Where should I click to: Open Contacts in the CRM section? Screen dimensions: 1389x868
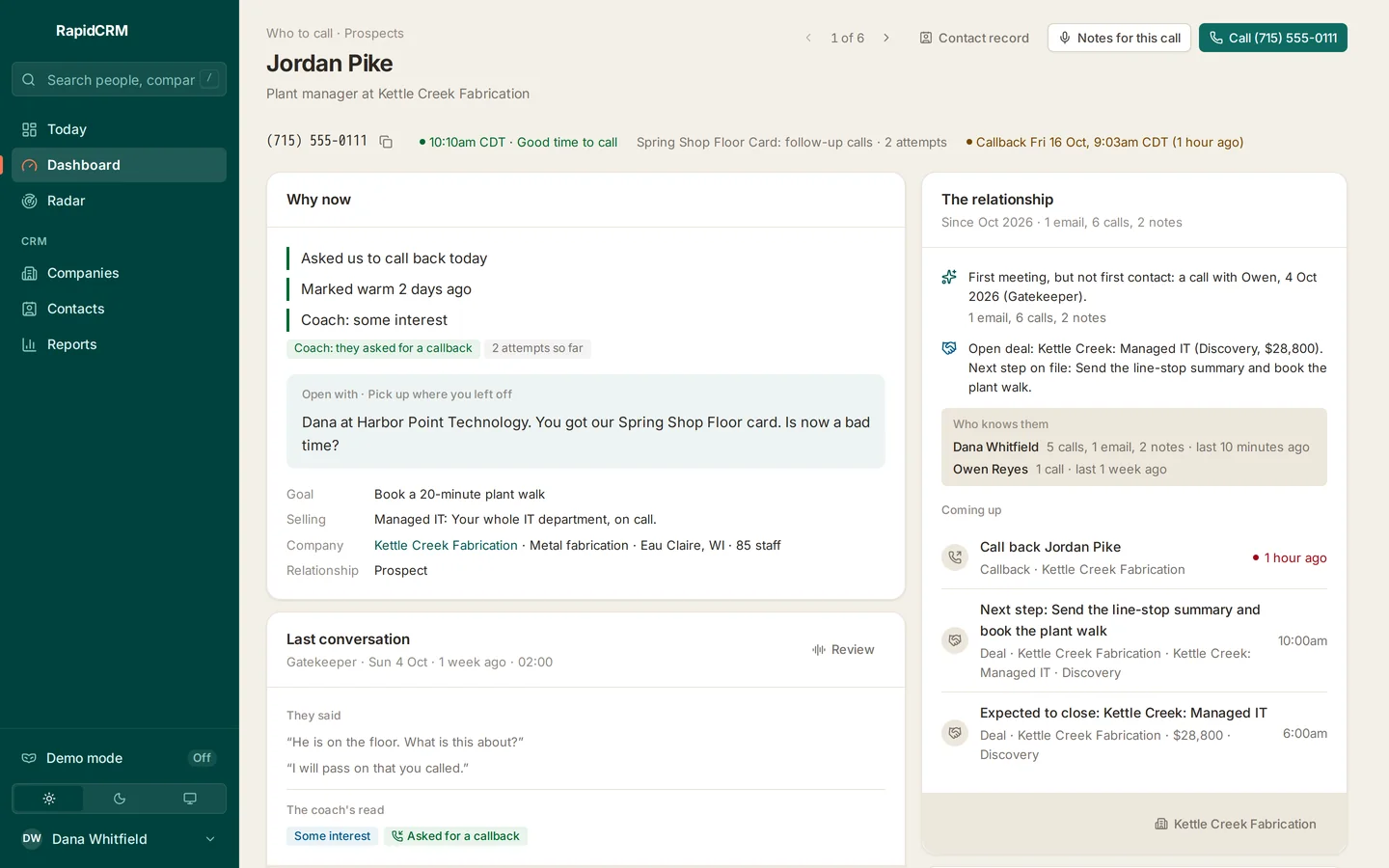120,309
